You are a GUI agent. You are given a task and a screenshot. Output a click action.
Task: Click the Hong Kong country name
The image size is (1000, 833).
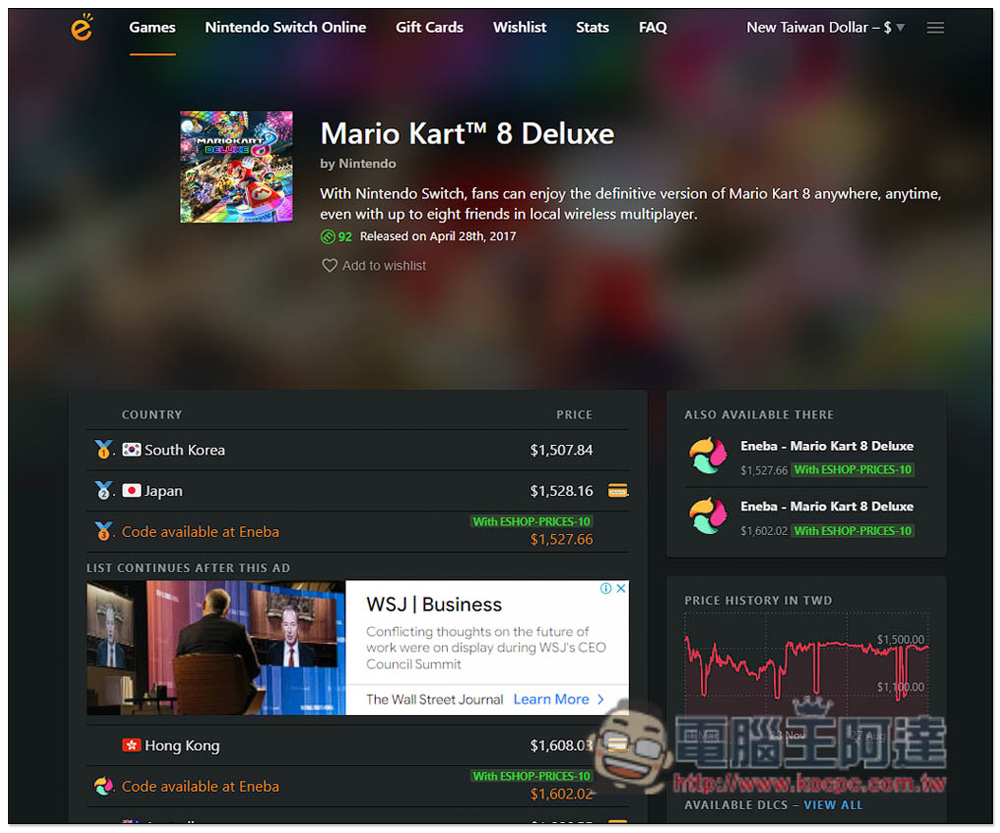pyautogui.click(x=182, y=746)
